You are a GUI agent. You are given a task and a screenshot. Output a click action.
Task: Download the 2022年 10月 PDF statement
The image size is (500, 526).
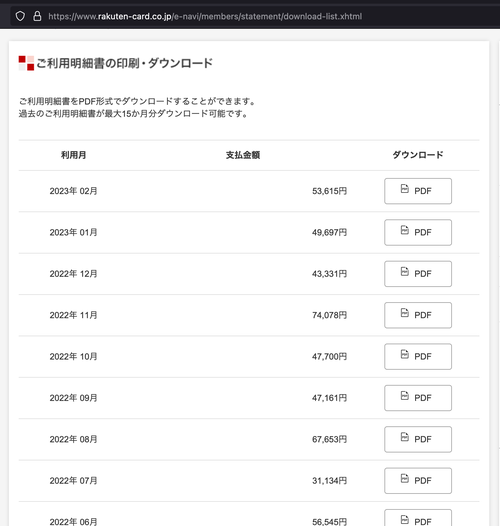418,357
